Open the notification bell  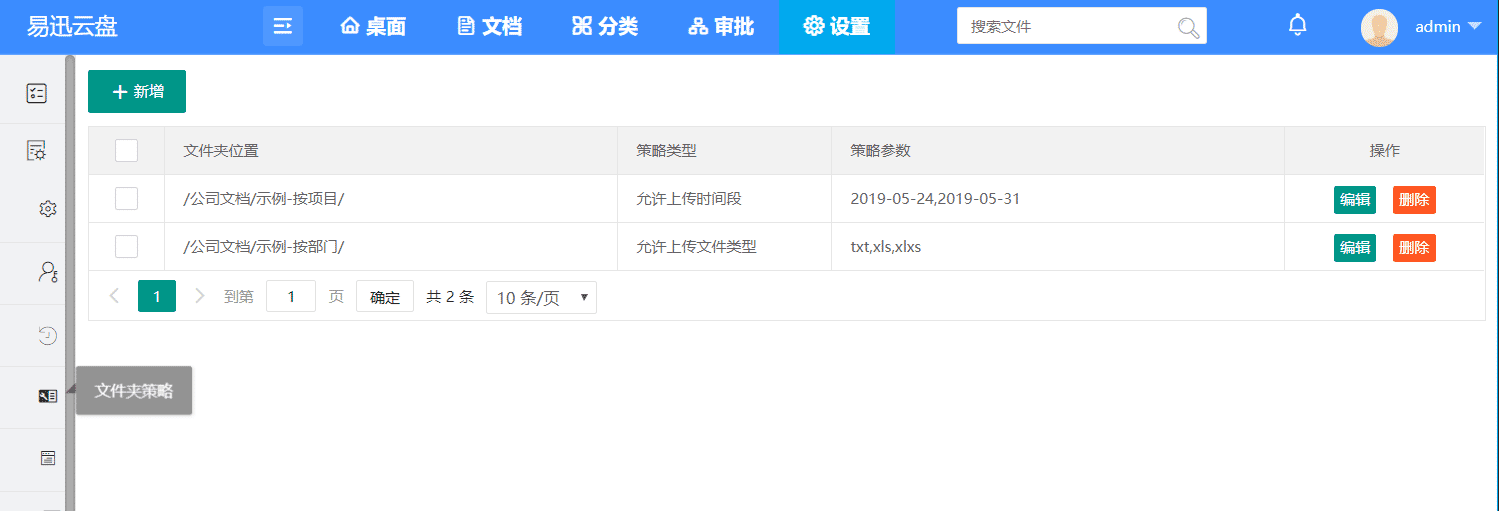[x=1297, y=26]
